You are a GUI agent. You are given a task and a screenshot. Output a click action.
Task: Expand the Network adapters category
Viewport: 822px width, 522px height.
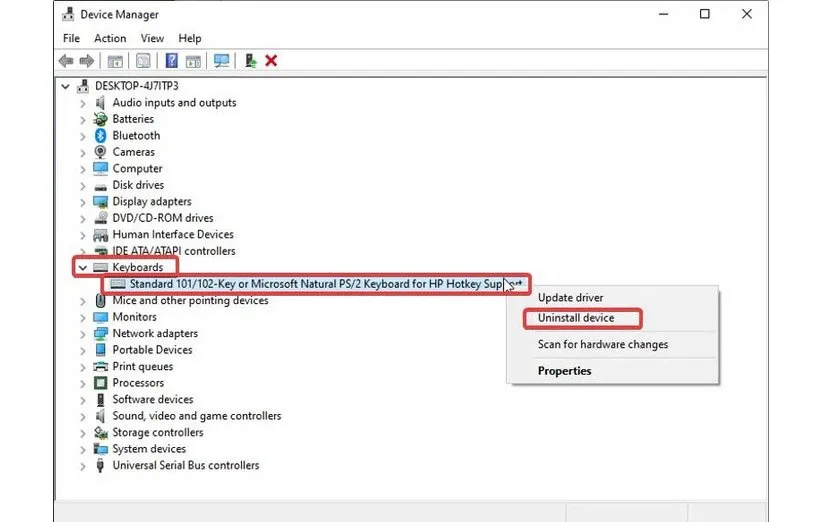(82, 333)
